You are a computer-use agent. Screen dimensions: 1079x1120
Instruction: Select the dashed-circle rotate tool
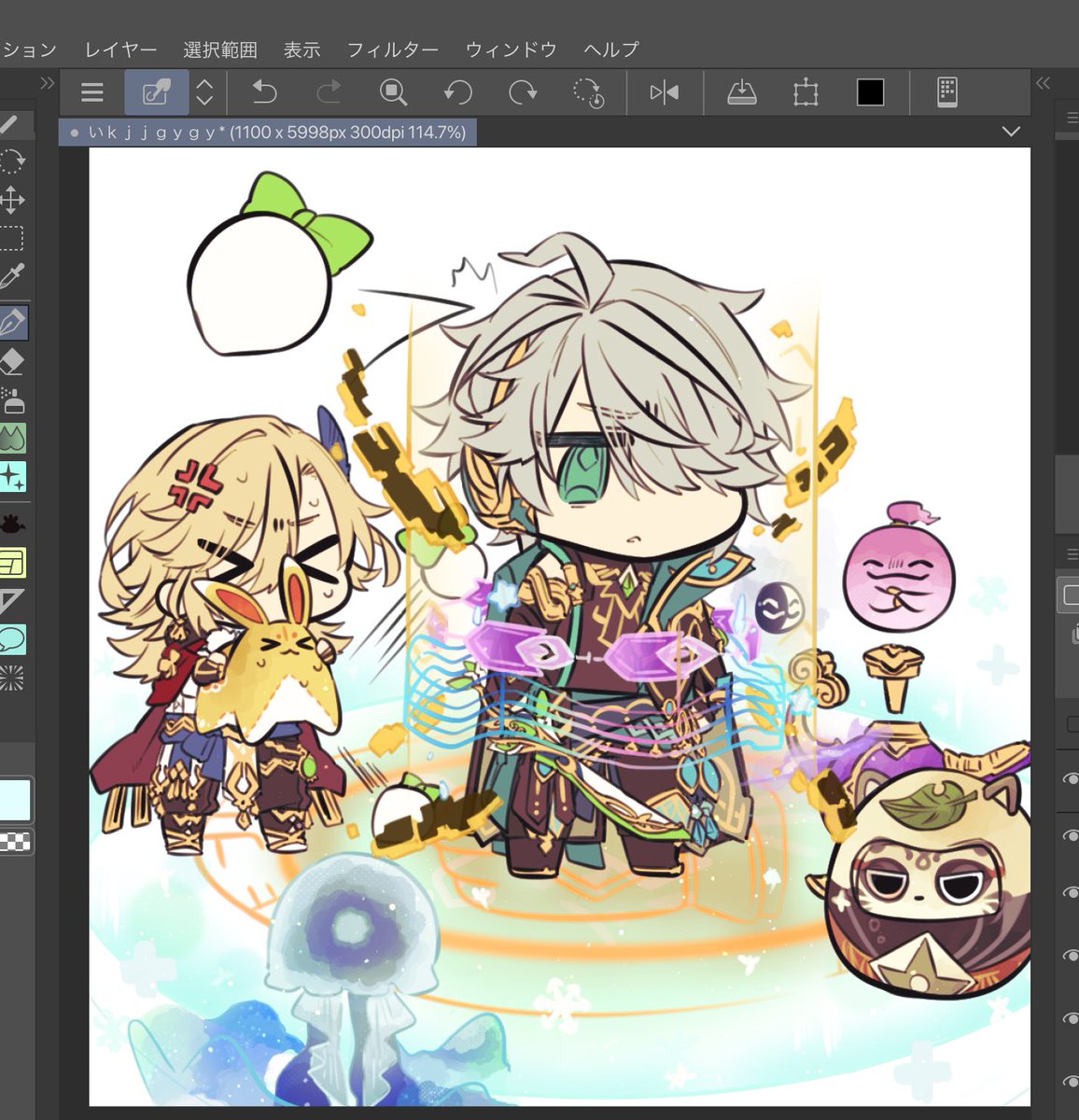[12, 161]
